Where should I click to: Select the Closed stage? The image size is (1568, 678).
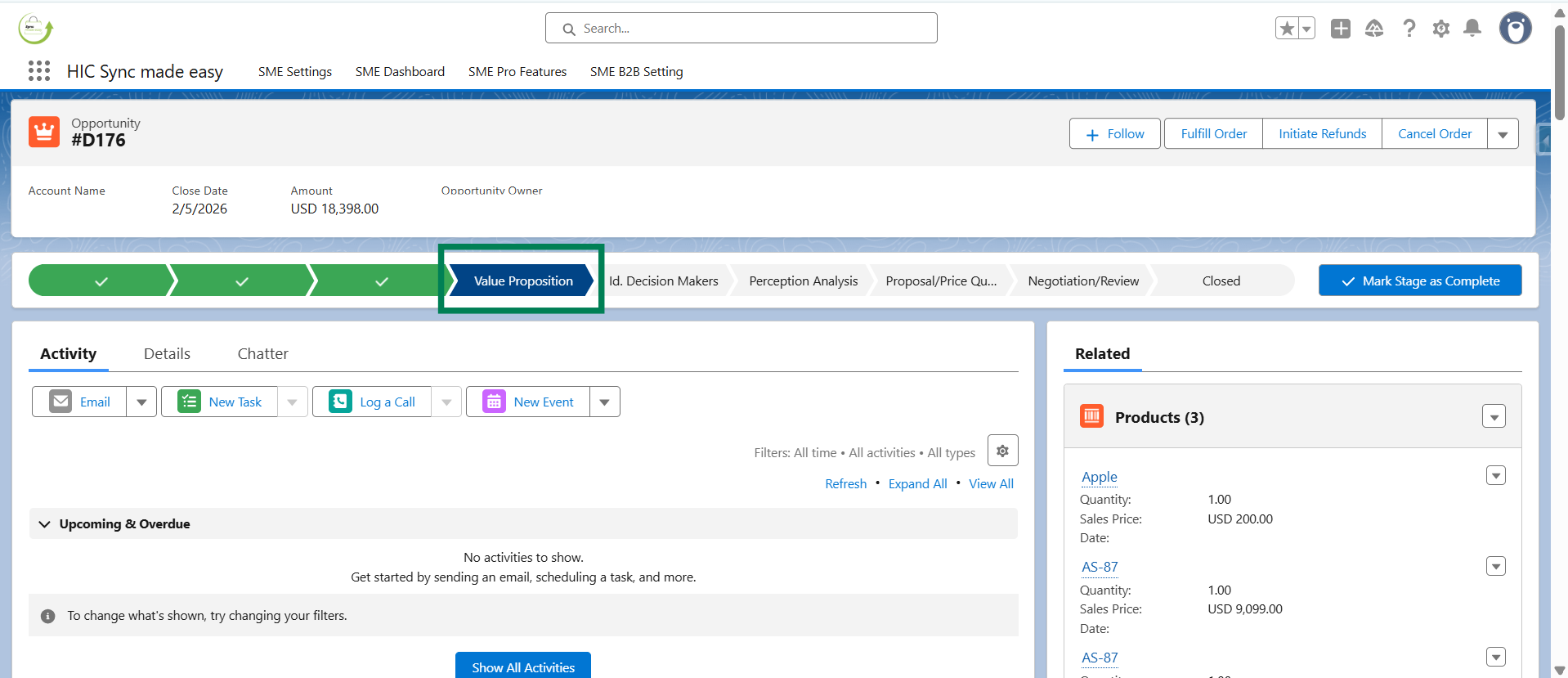click(x=1221, y=281)
